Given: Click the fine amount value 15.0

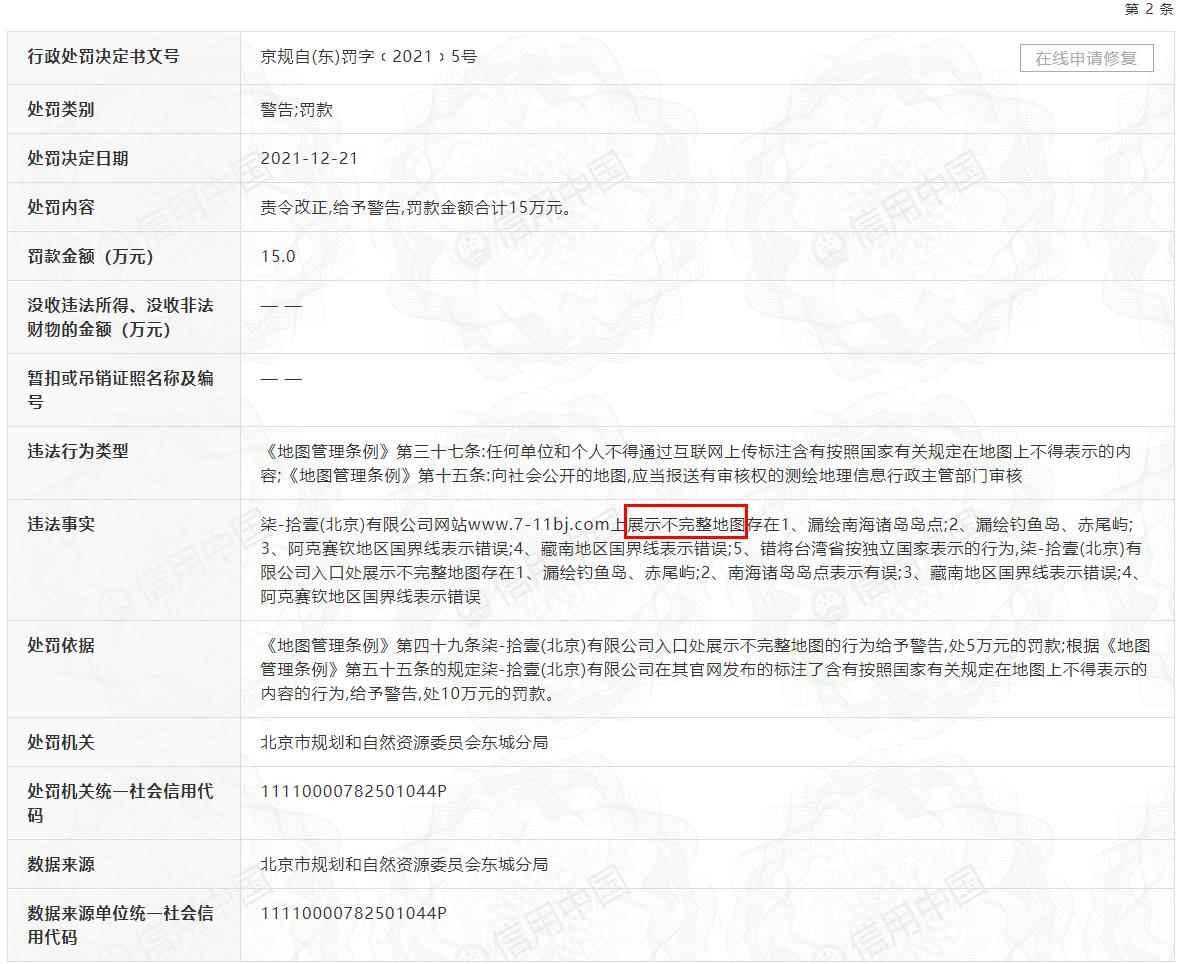Looking at the screenshot, I should [x=278, y=257].
